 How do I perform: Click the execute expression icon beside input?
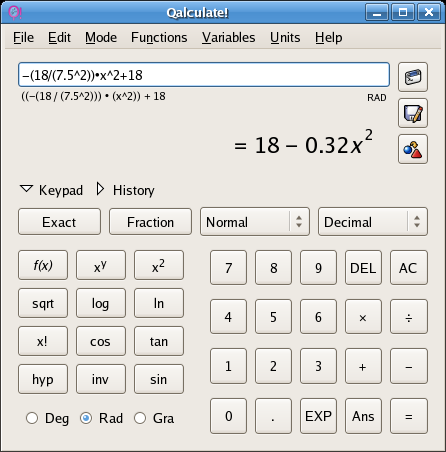[x=413, y=77]
